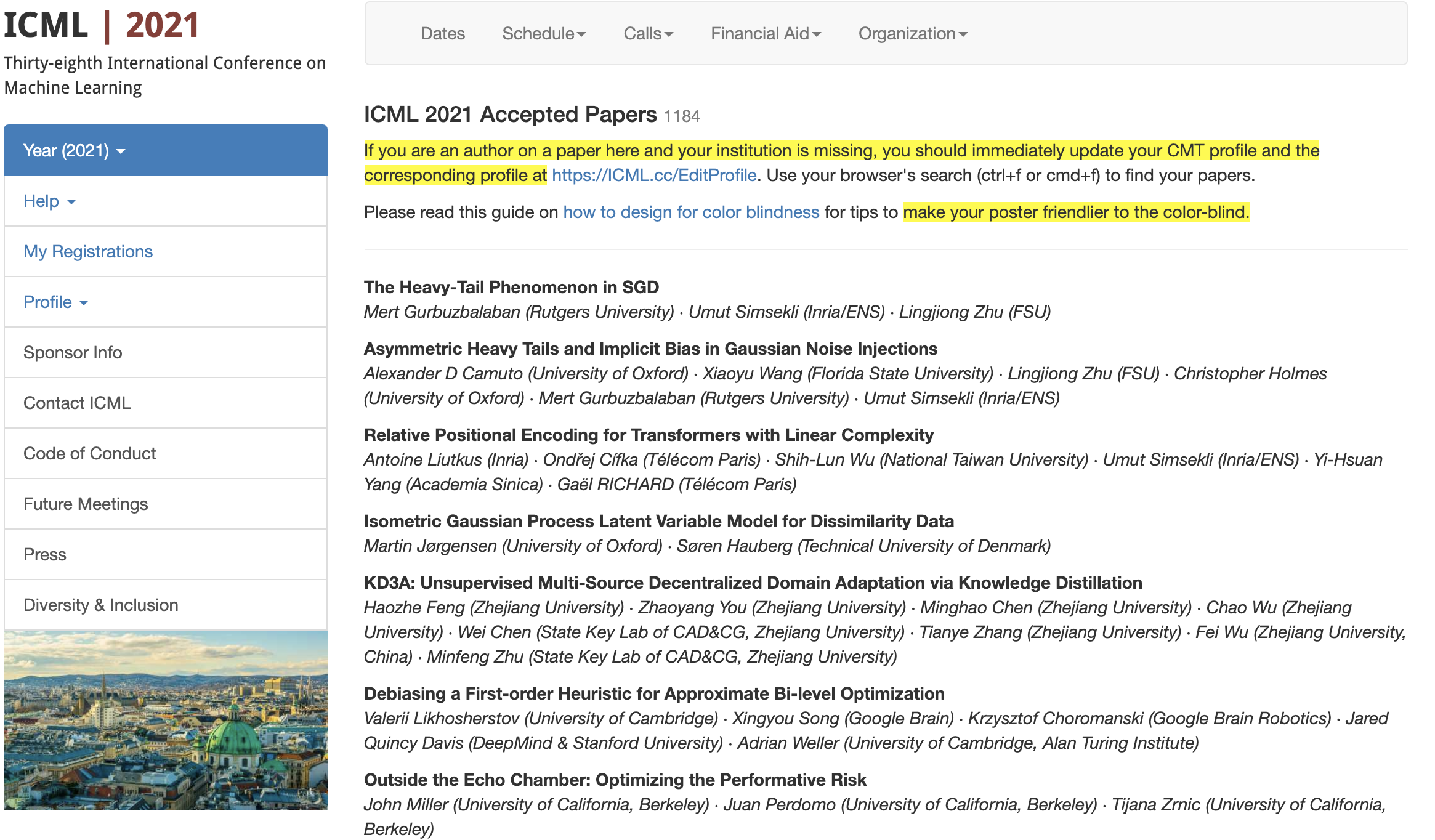Click The Heavy-Tail Phenomenon in SGD title
Viewport: 1435px width, 840px height.
pos(511,288)
